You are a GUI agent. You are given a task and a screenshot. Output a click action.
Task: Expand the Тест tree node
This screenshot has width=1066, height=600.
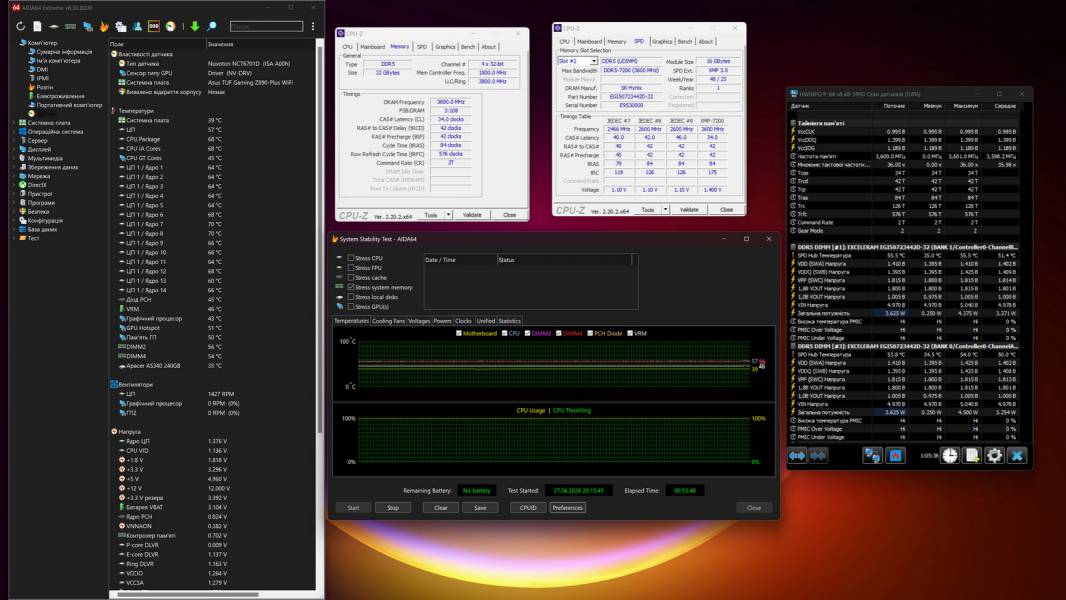click(x=14, y=239)
